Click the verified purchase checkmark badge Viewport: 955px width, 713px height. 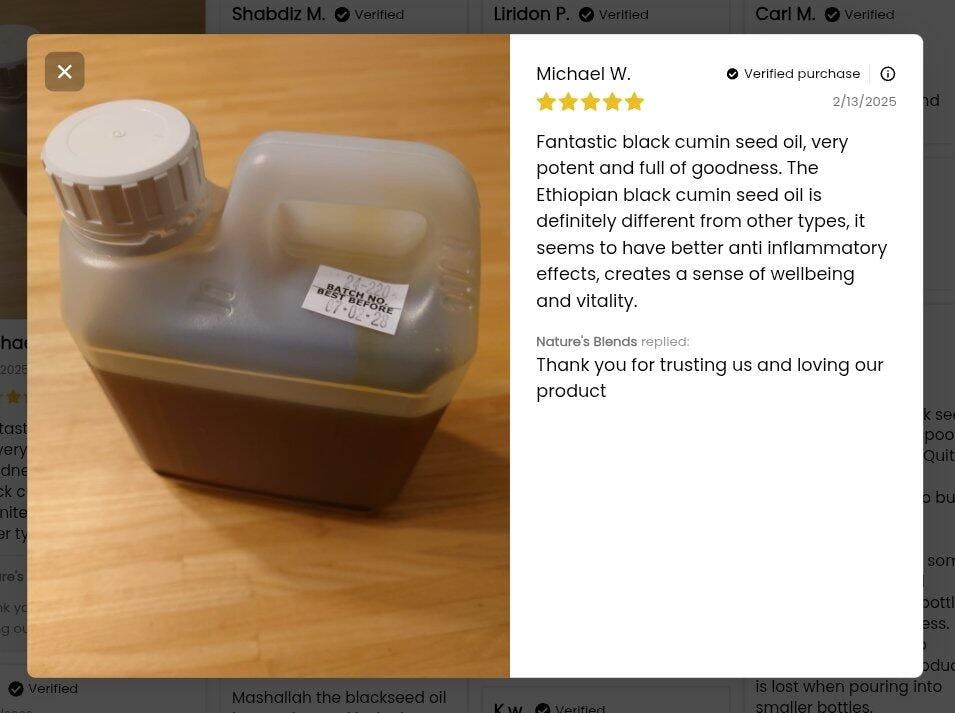click(732, 74)
